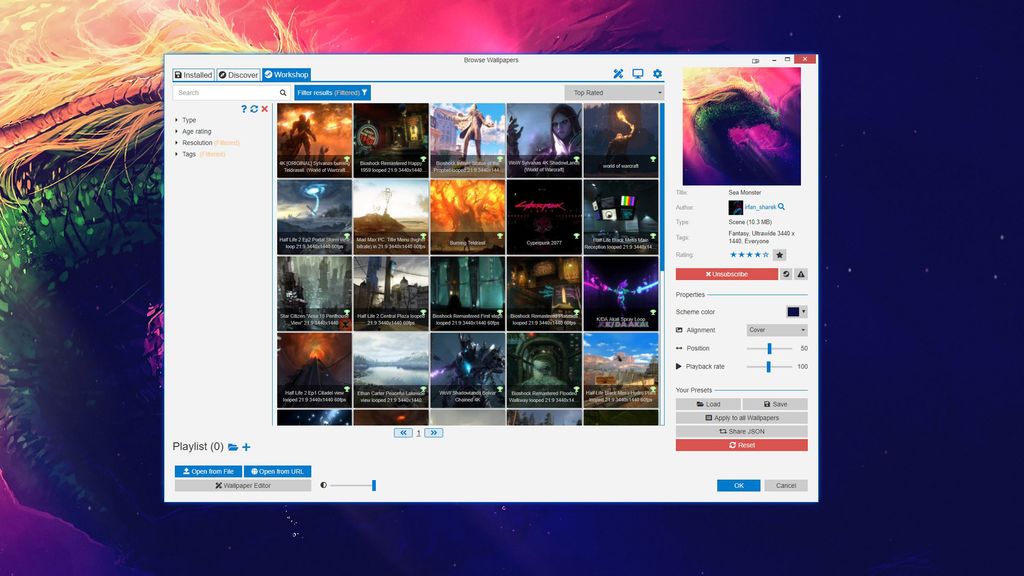Select the Workshop tab
This screenshot has height=576, width=1024.
[x=287, y=74]
